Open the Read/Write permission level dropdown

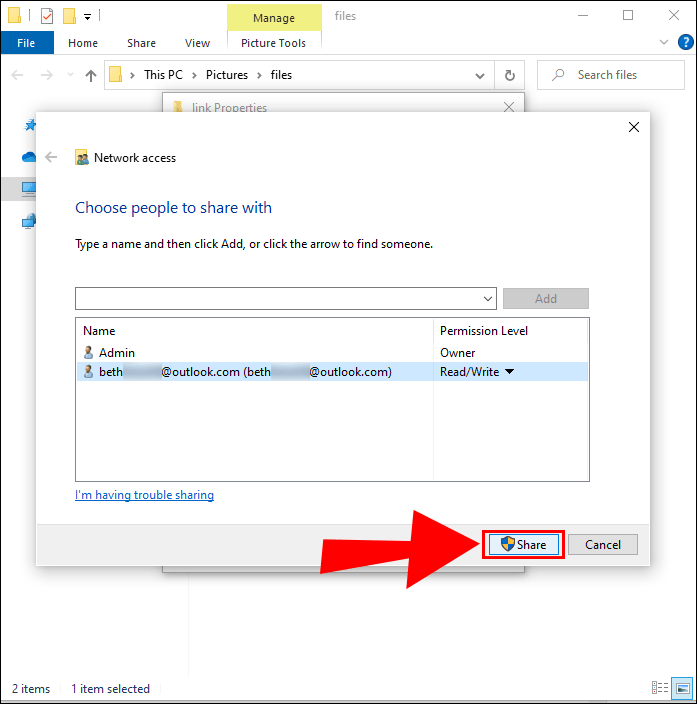[510, 372]
